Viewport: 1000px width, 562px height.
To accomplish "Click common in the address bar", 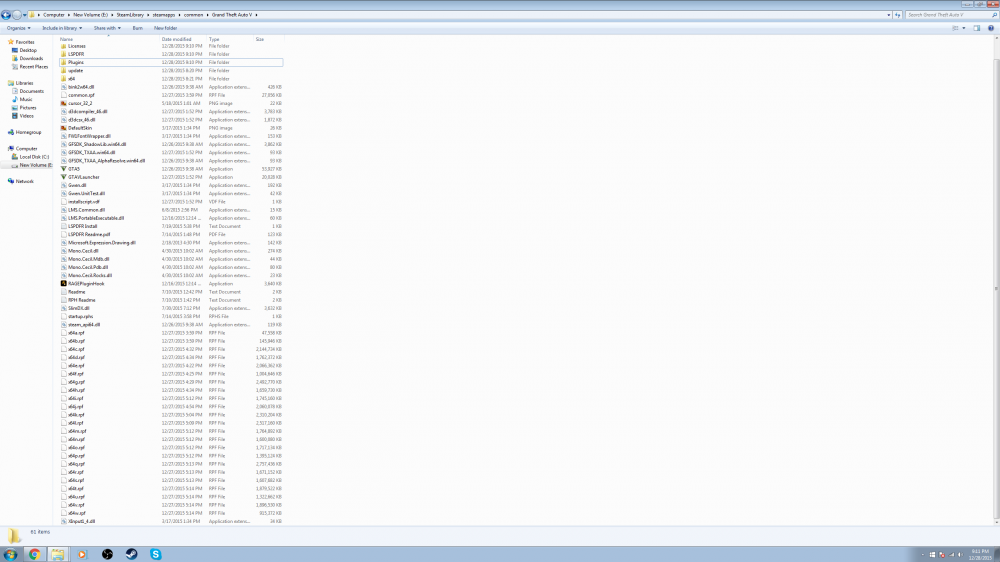I will 193,15.
